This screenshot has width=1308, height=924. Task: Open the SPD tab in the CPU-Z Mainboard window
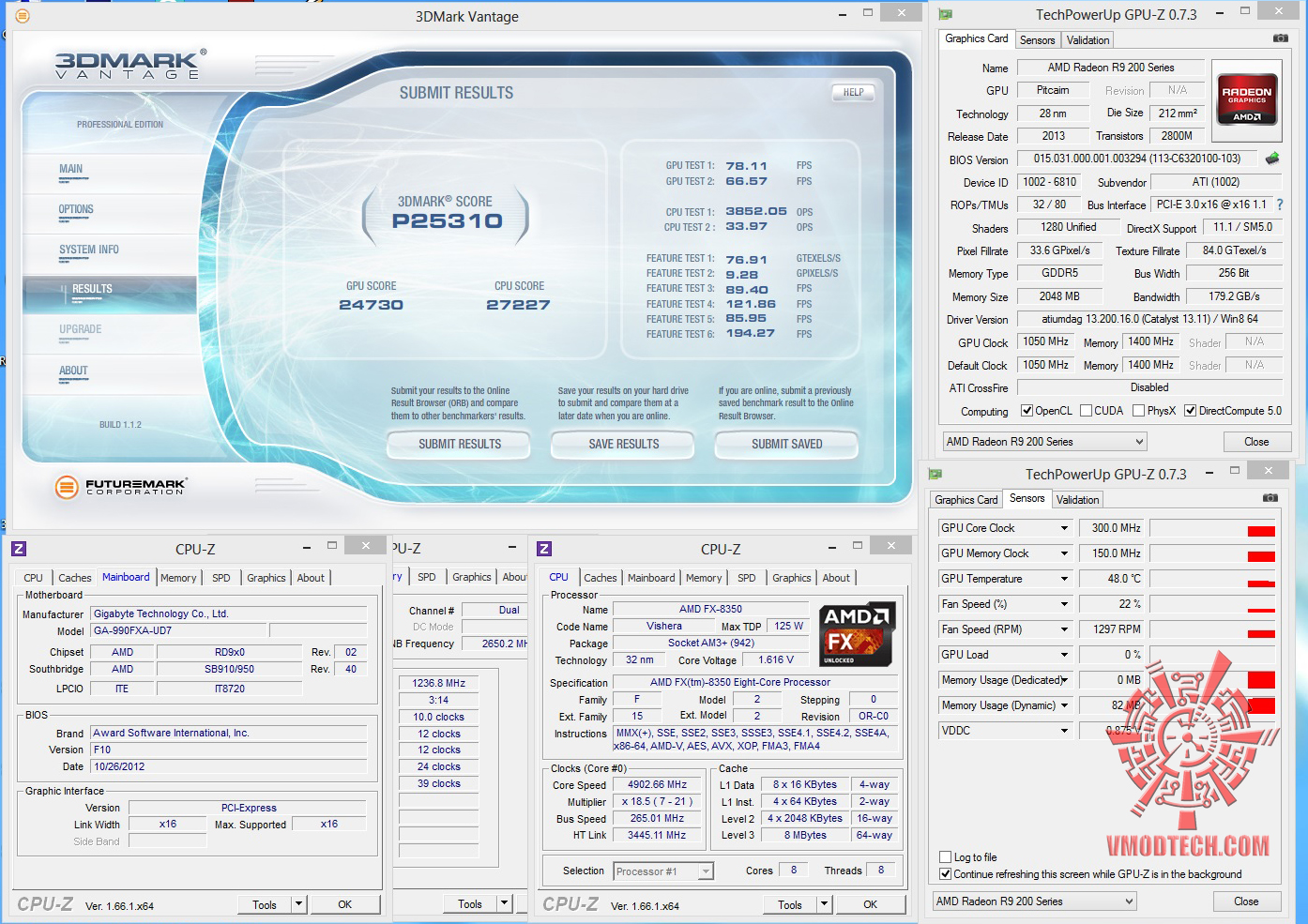tap(221, 578)
